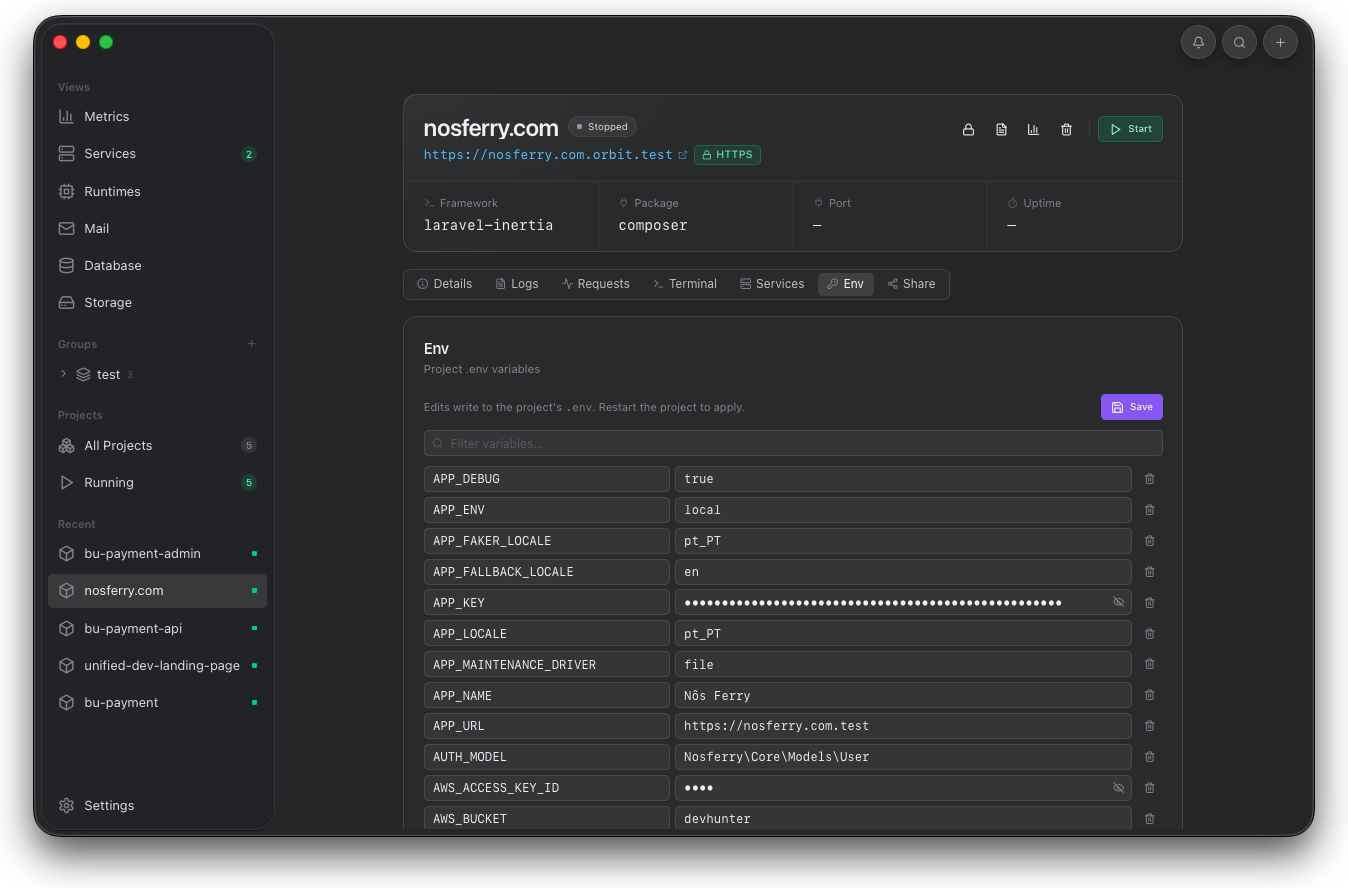Delete the AUTH_MODEL variable
Viewport: 1348px width, 888px height.
(1150, 757)
